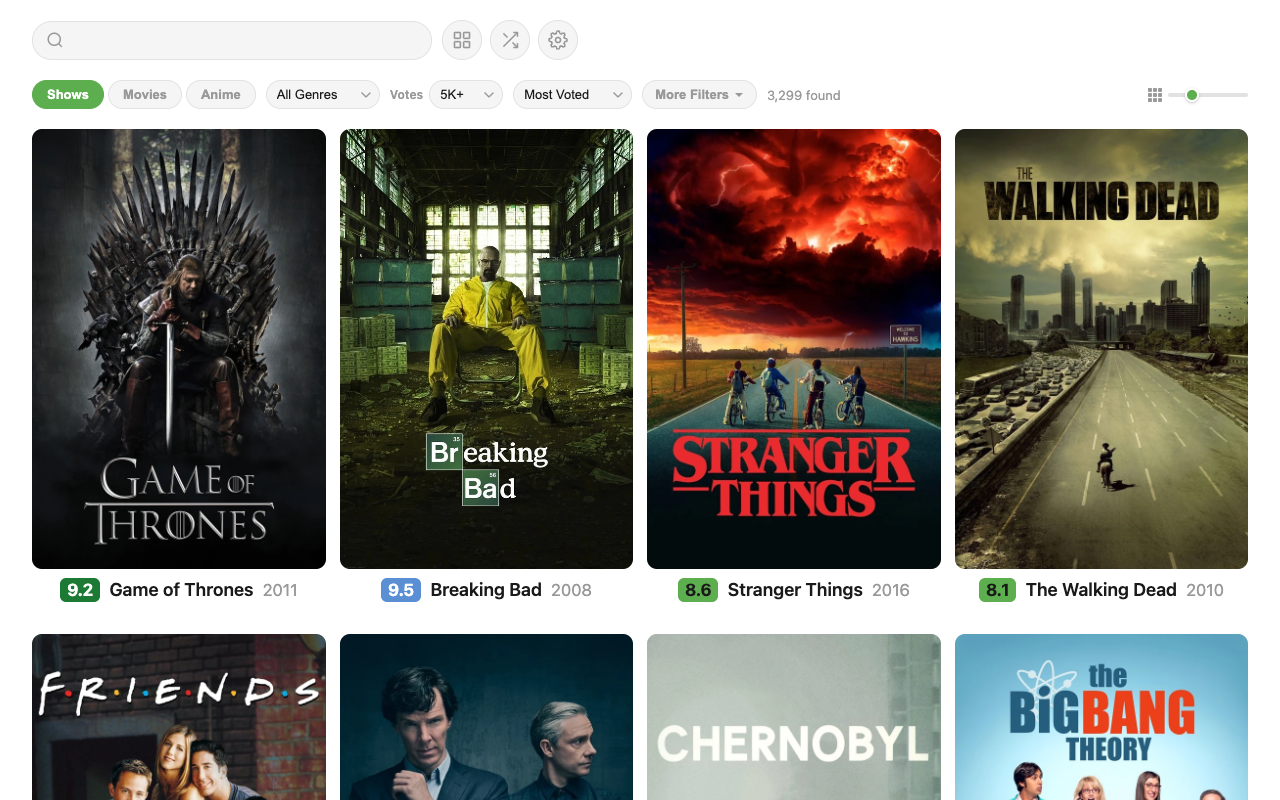Screen dimensions: 1280x800
Task: Switch filtering to Movies
Action: [144, 94]
